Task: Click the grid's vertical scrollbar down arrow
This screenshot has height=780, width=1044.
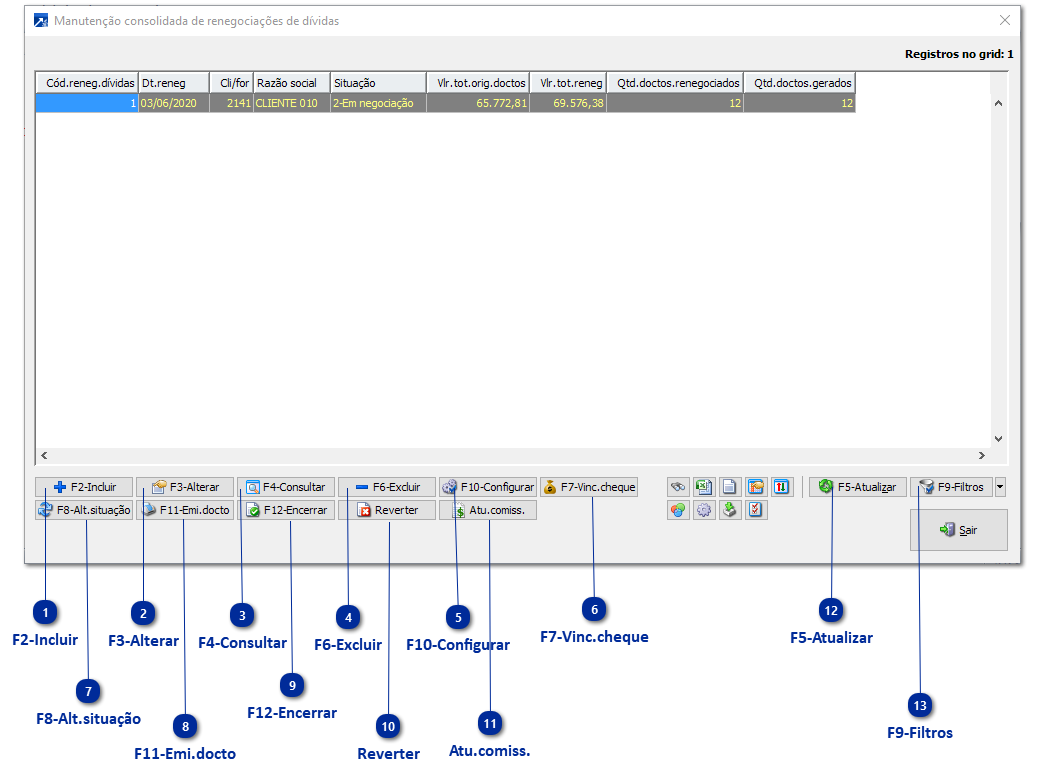Action: [x=998, y=438]
